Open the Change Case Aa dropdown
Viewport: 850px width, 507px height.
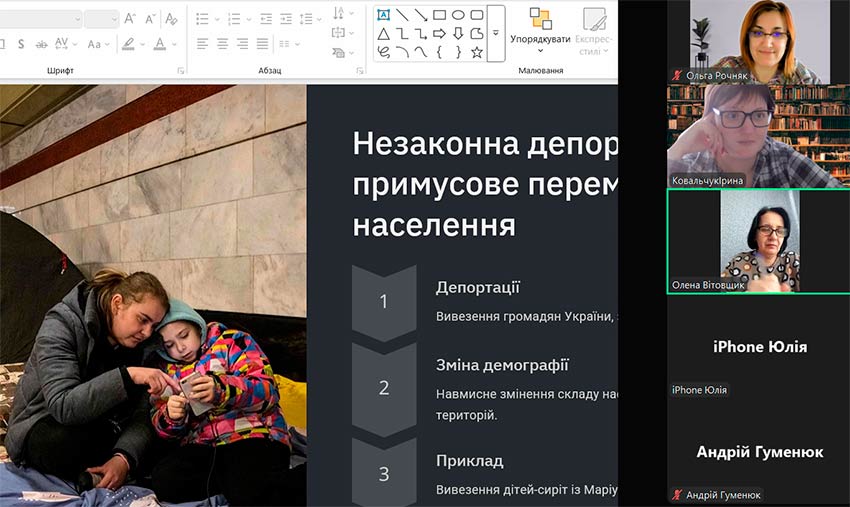98,44
